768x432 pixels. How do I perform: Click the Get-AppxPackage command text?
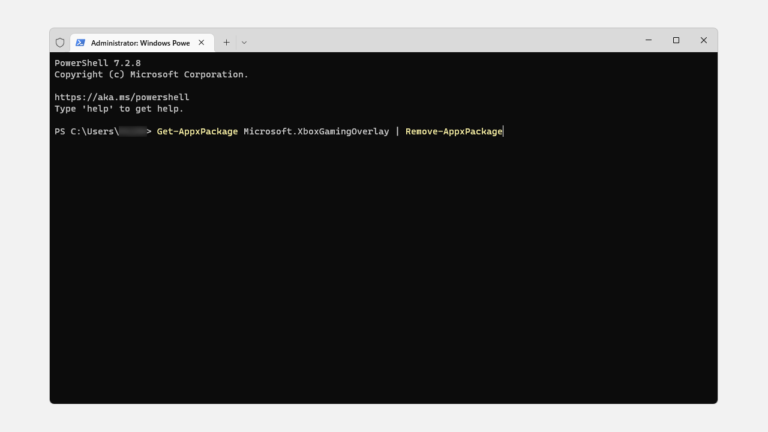(x=197, y=131)
